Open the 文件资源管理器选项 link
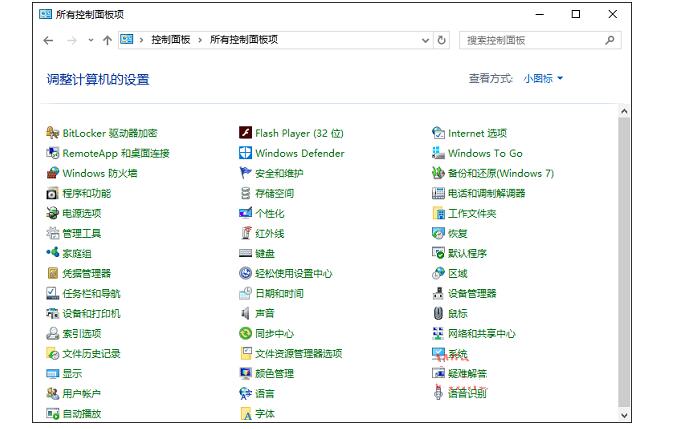Screen dimensions: 676x429 (298, 354)
